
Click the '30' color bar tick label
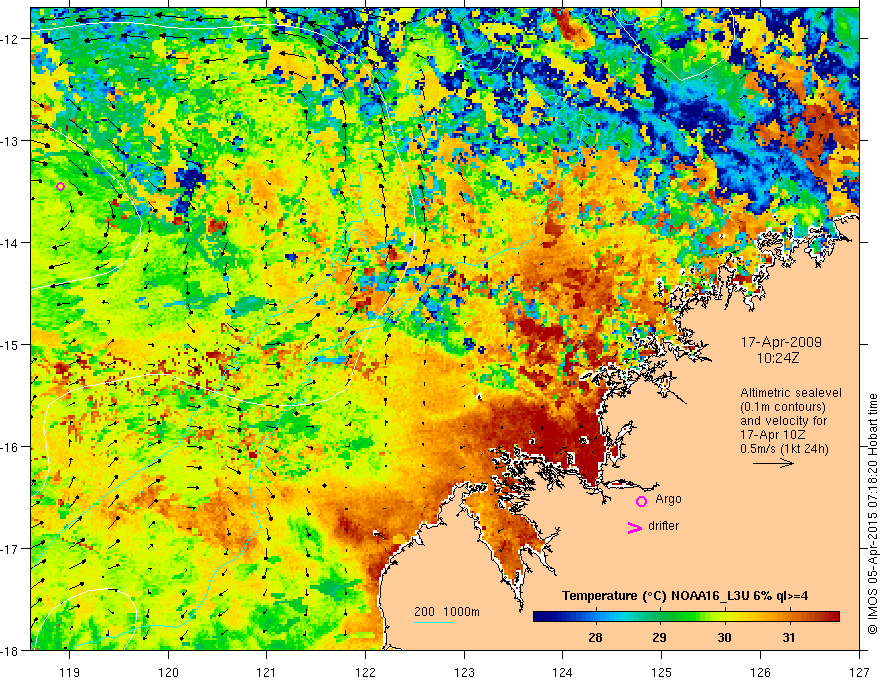725,638
